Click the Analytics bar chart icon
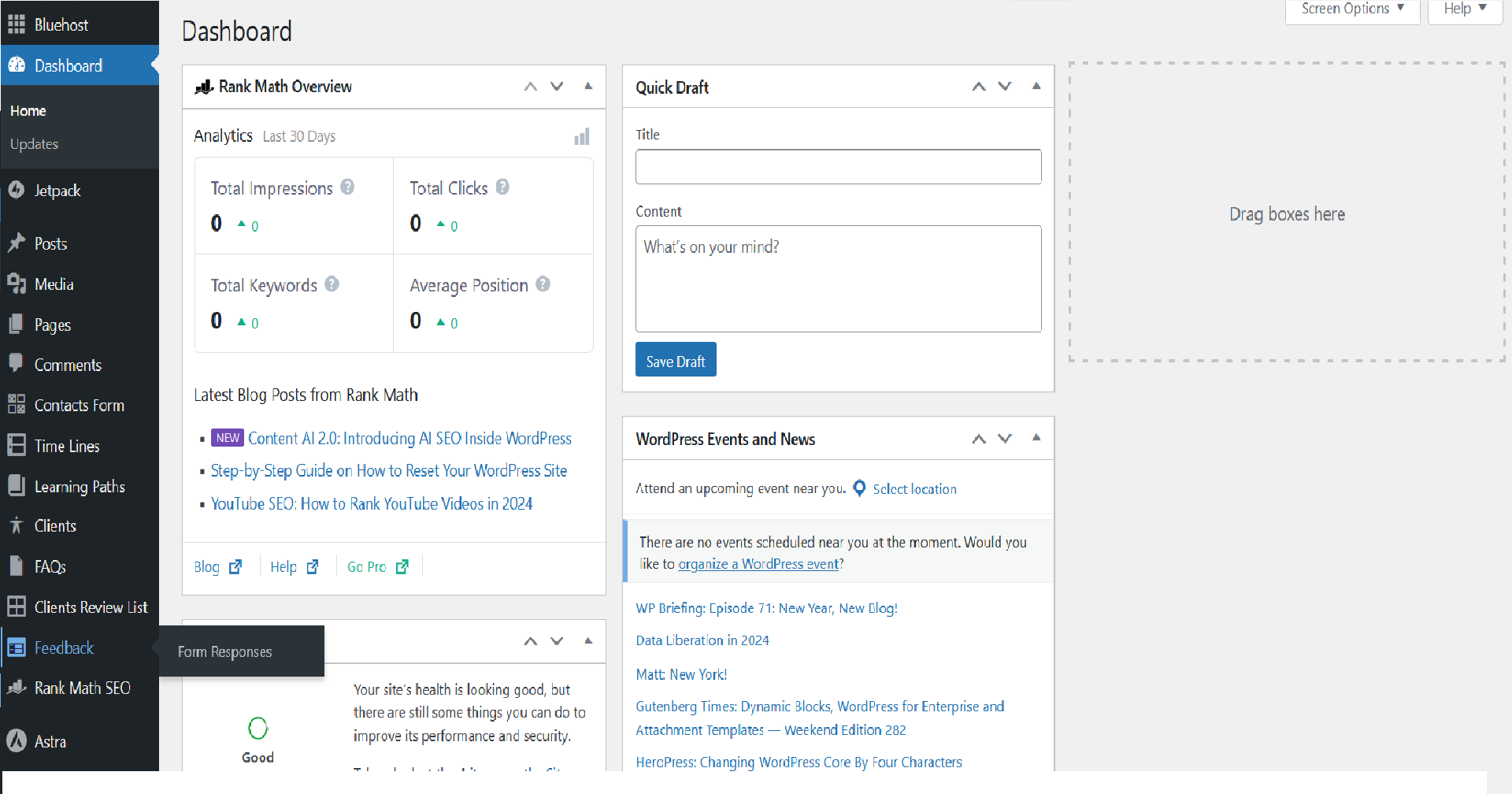Screen dimensions: 1512x794 [x=582, y=137]
